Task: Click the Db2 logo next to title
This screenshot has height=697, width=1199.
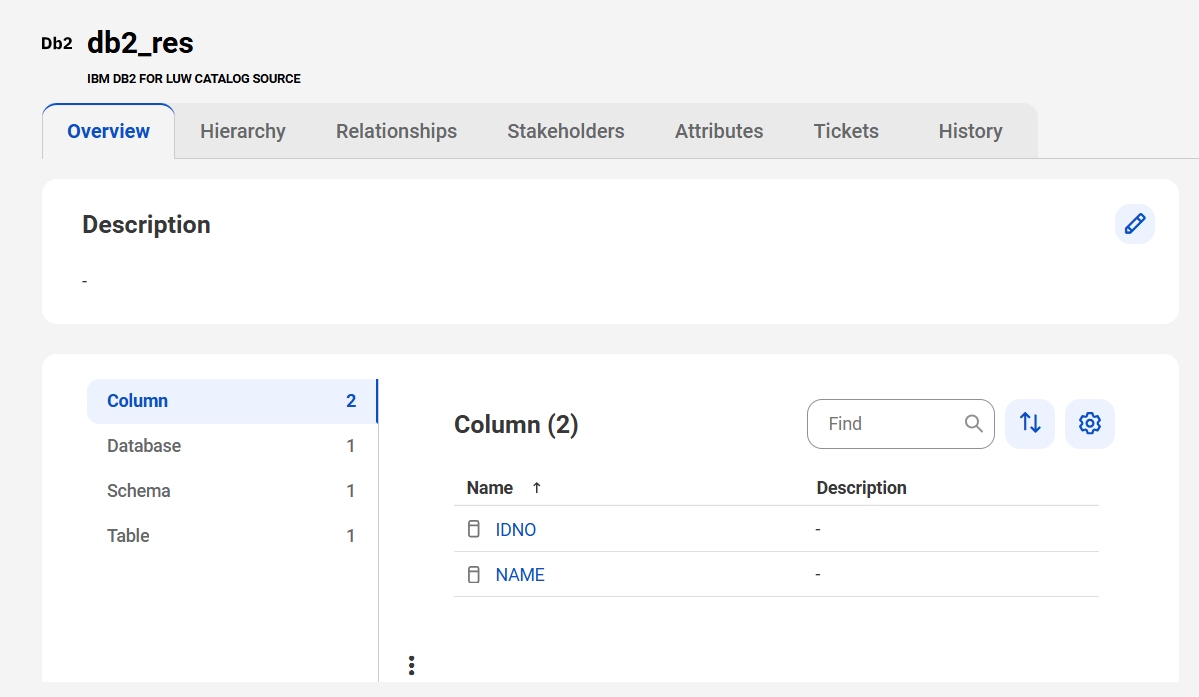Action: point(57,44)
